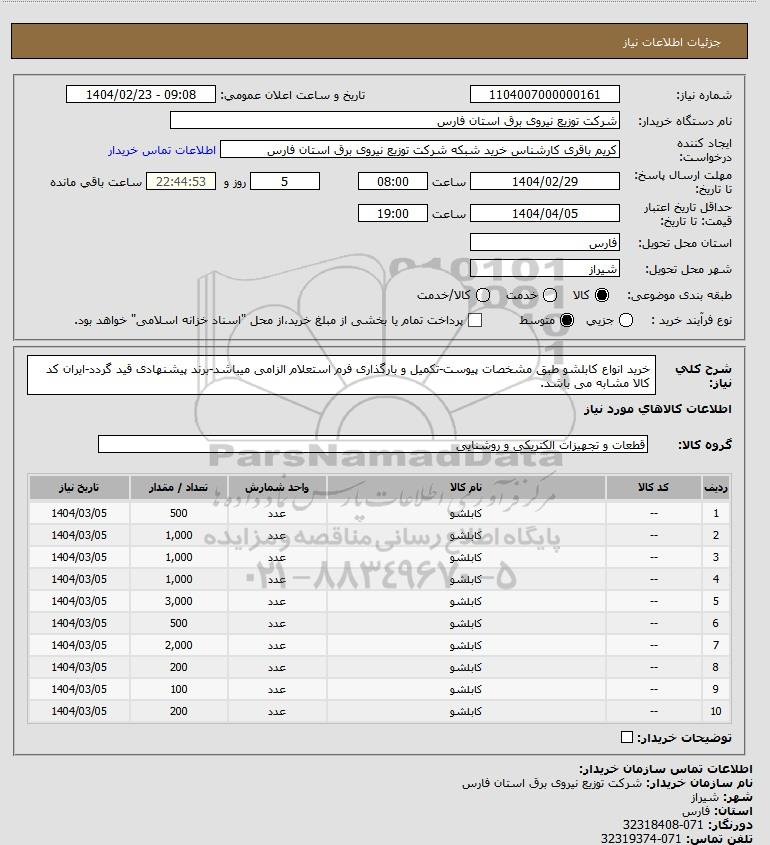Click row number 2 in the goods table
770x845 pixels.
point(716,535)
